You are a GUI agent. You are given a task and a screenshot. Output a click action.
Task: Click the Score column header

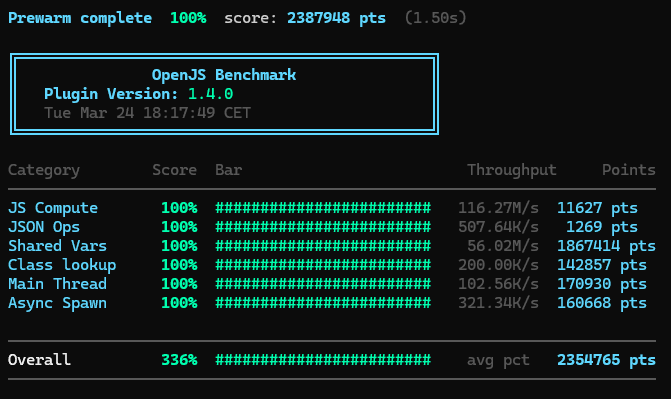175,170
